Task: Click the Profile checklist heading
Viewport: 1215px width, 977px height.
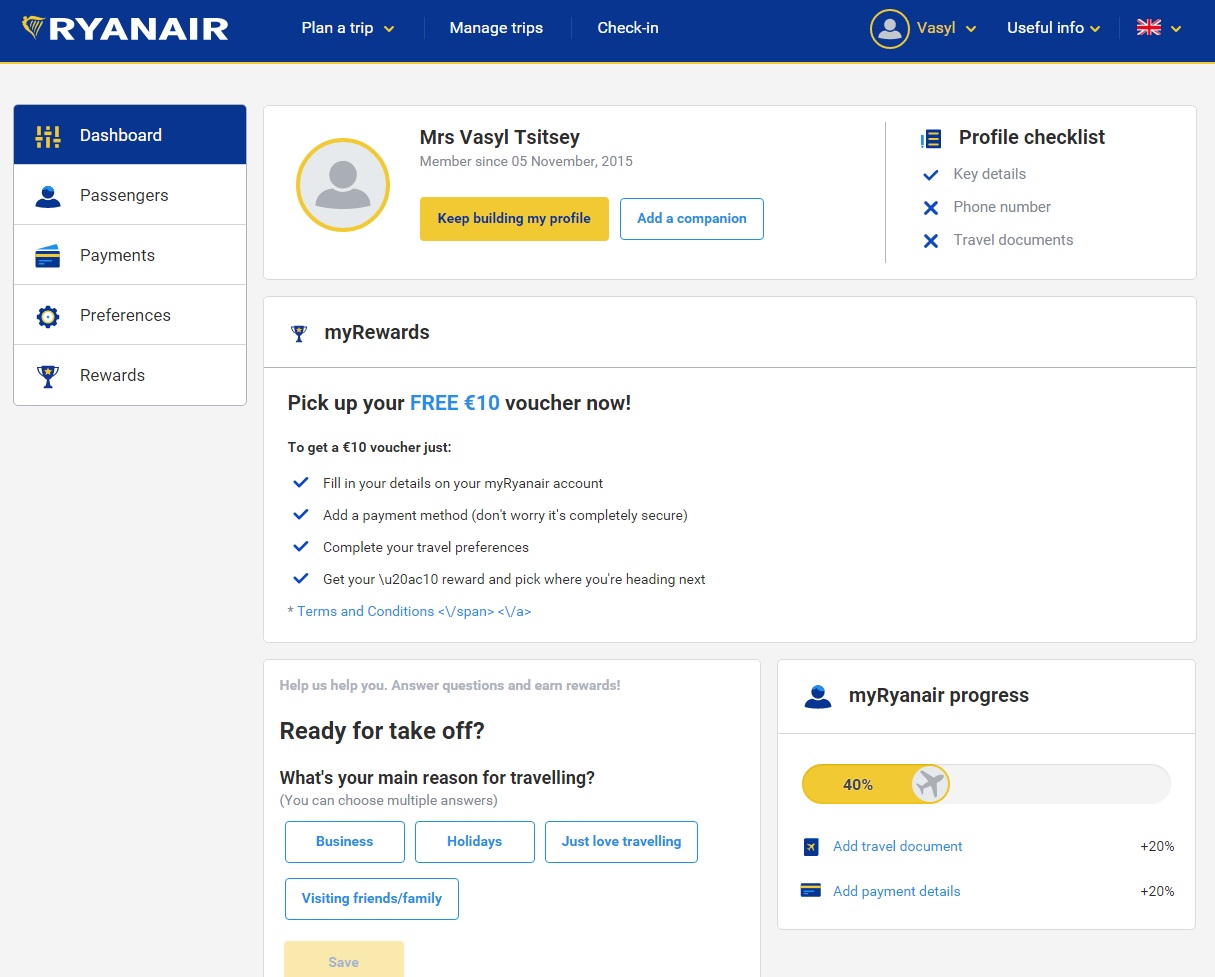Action: [1032, 138]
